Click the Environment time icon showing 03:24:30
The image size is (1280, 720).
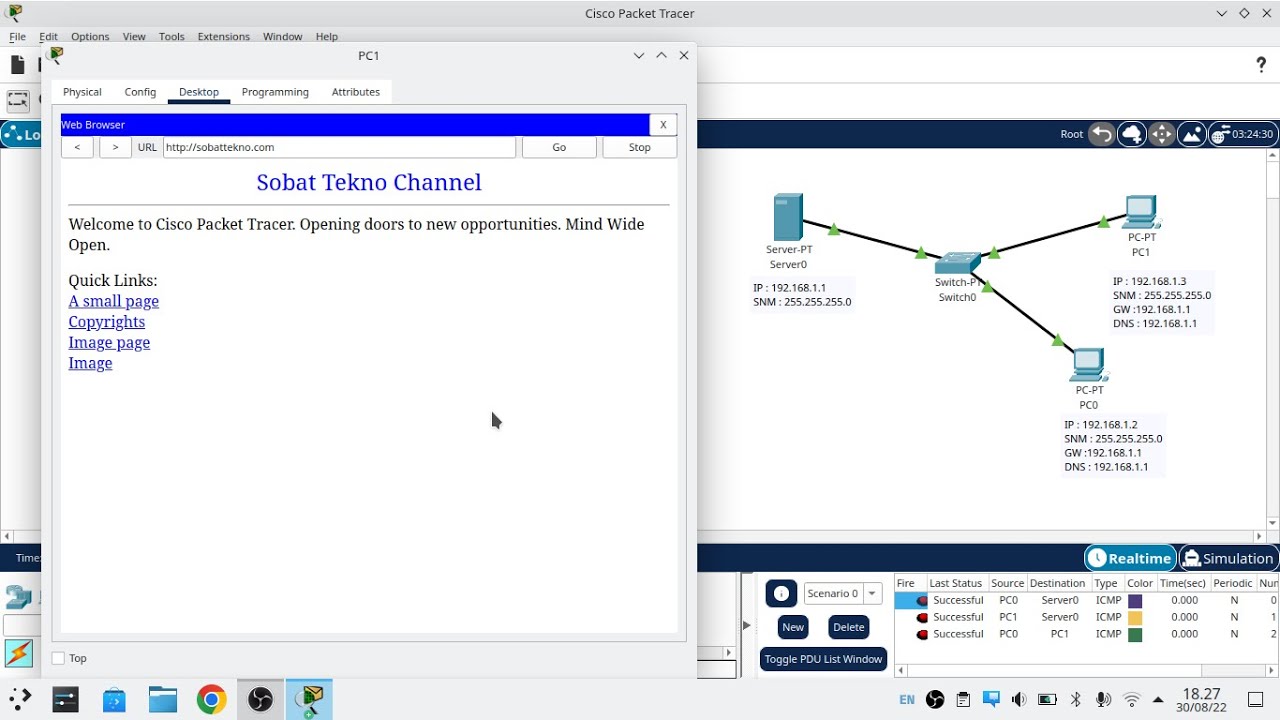pos(1242,134)
